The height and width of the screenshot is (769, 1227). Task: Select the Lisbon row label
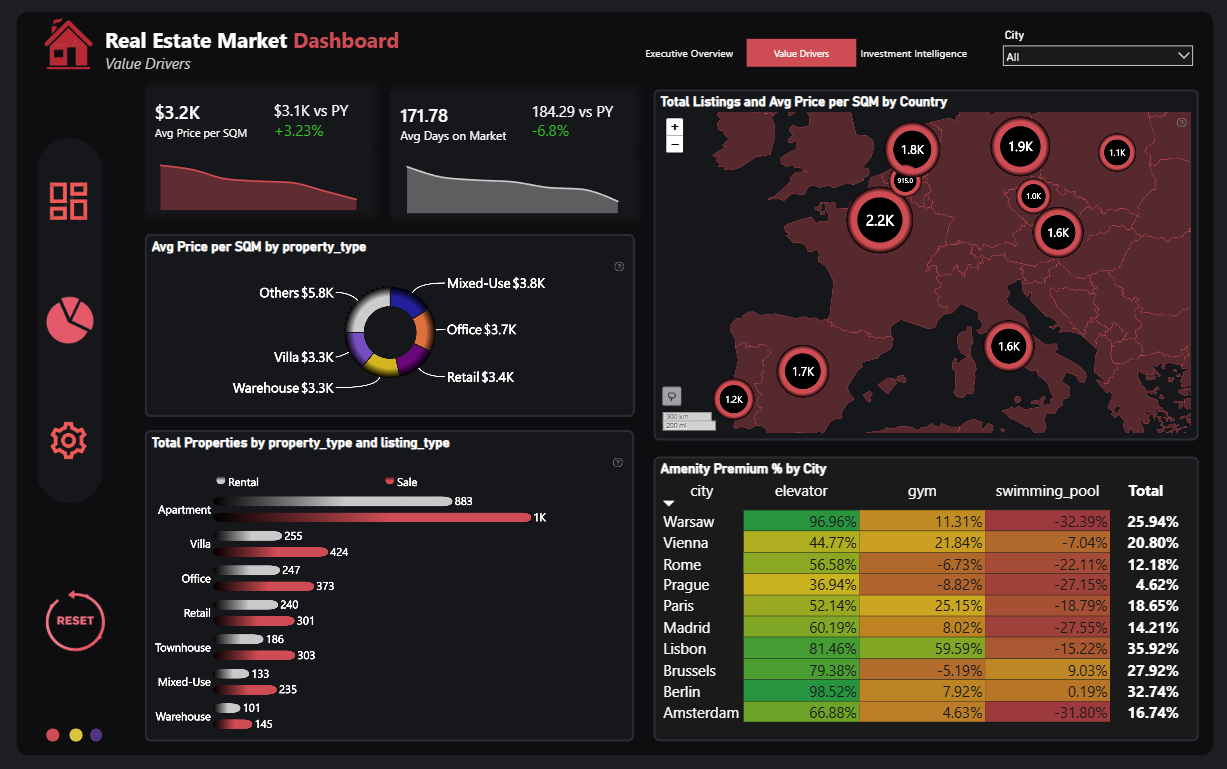point(686,649)
